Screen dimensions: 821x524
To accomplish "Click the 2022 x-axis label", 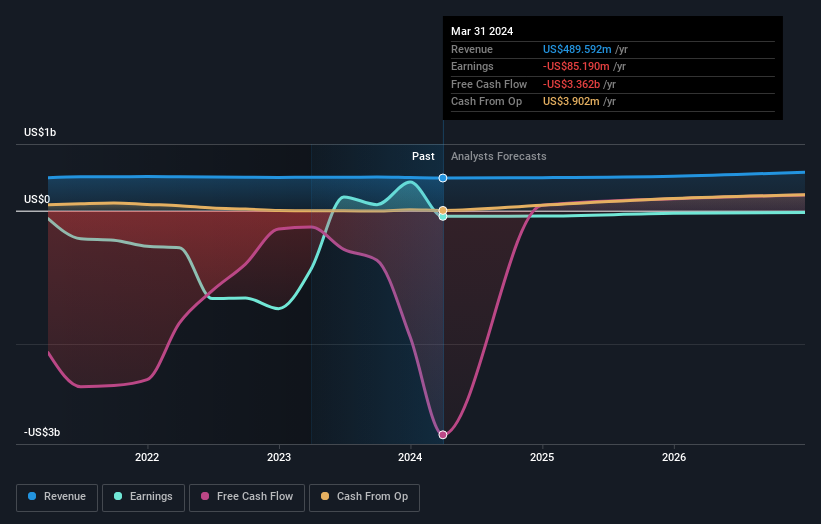I will (x=147, y=458).
